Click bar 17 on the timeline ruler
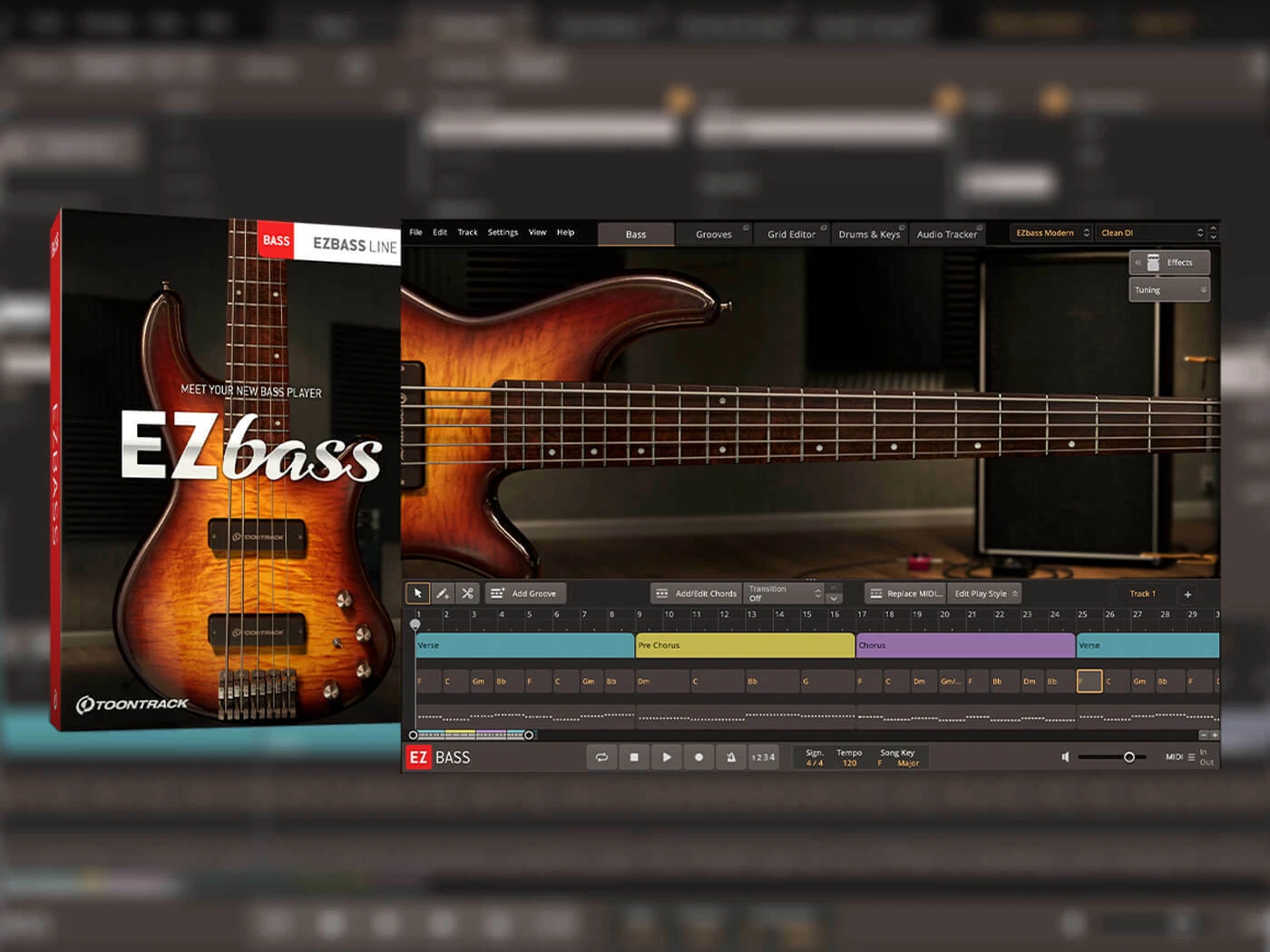Image resolution: width=1270 pixels, height=952 pixels. [x=863, y=615]
